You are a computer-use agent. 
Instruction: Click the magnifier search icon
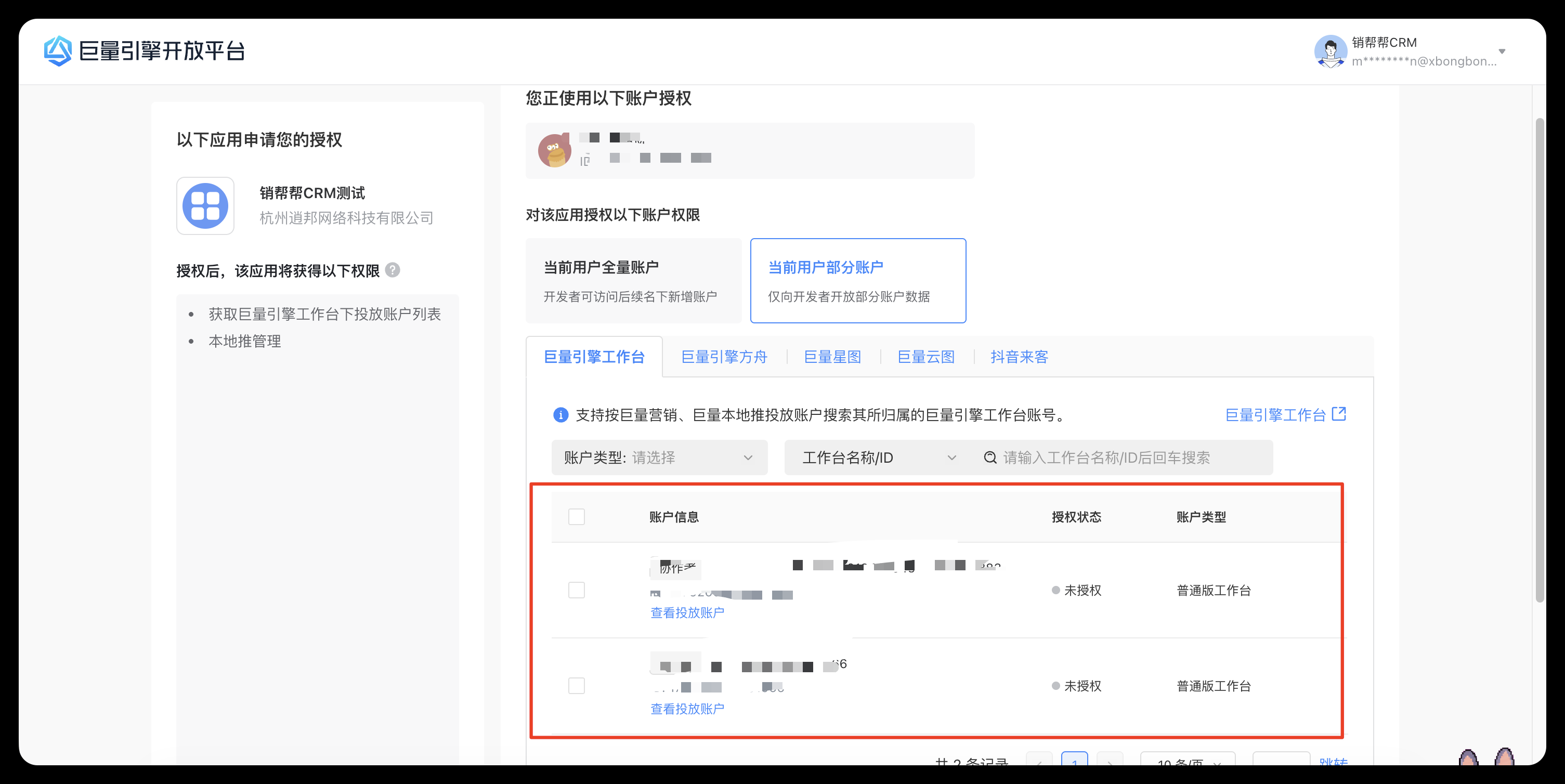[x=990, y=458]
